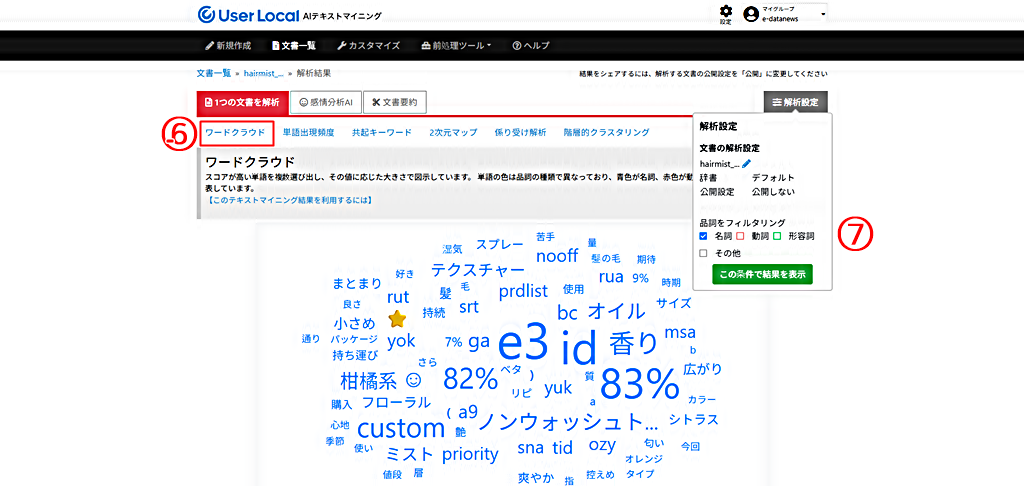Click the word 小さめ in the cloud
The image size is (1024, 486).
pyautogui.click(x=354, y=323)
